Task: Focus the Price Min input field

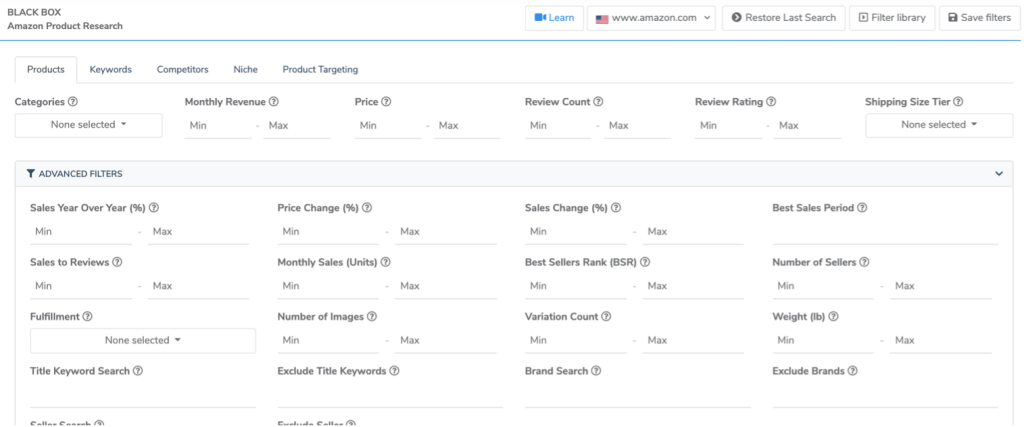Action: point(388,126)
